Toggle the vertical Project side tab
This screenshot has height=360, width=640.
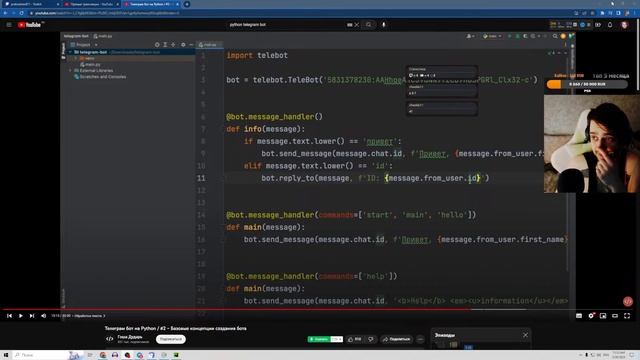(x=63, y=51)
